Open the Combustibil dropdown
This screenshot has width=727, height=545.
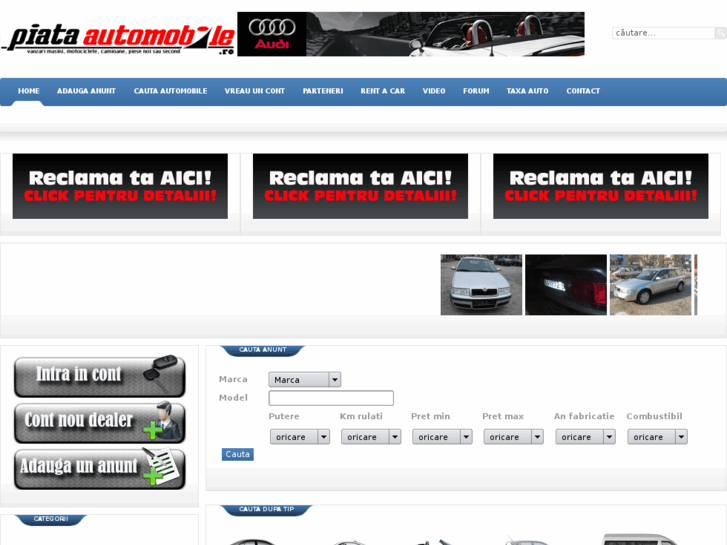click(657, 437)
